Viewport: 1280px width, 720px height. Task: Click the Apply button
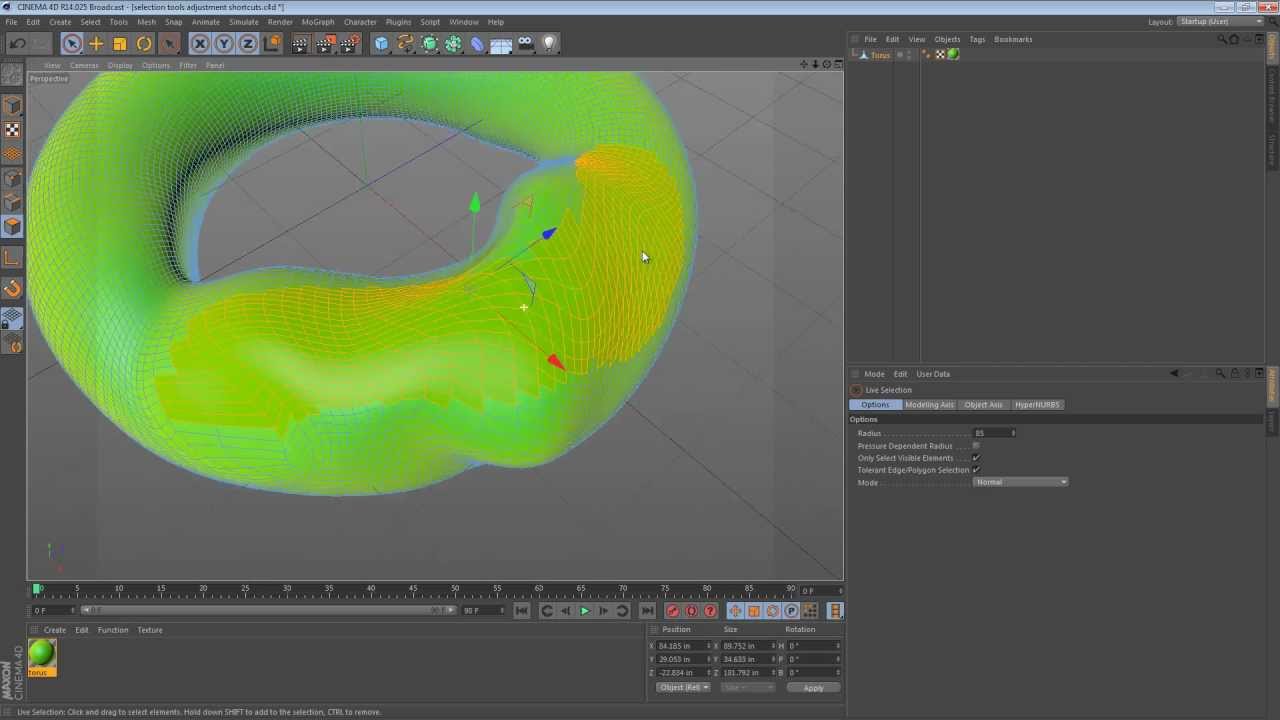[813, 688]
